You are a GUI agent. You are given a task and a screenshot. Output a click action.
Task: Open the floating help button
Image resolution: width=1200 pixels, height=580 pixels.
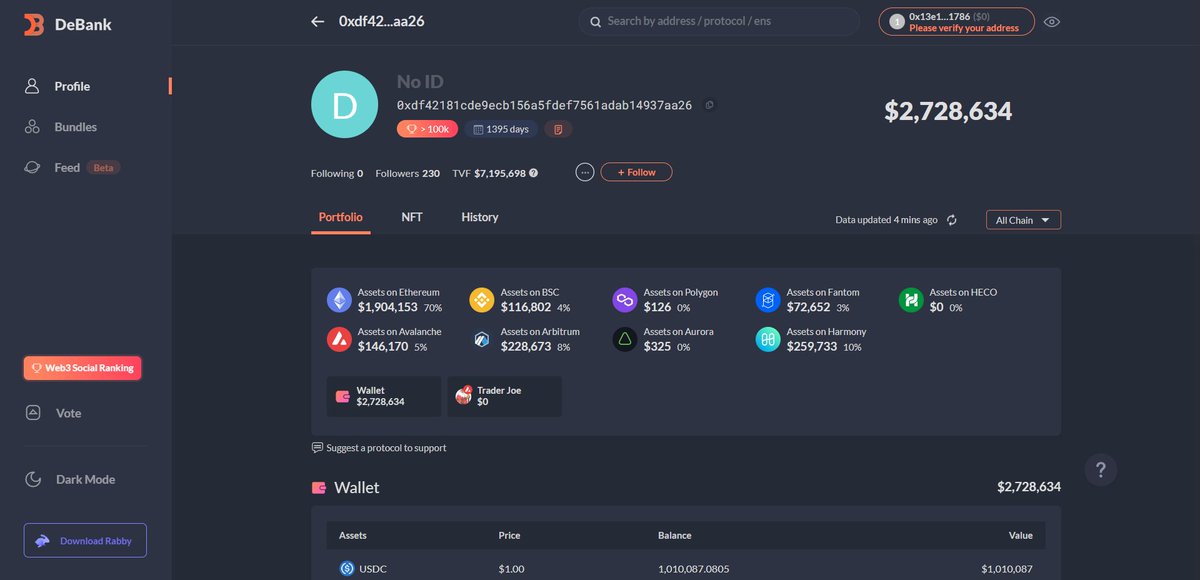point(1101,469)
